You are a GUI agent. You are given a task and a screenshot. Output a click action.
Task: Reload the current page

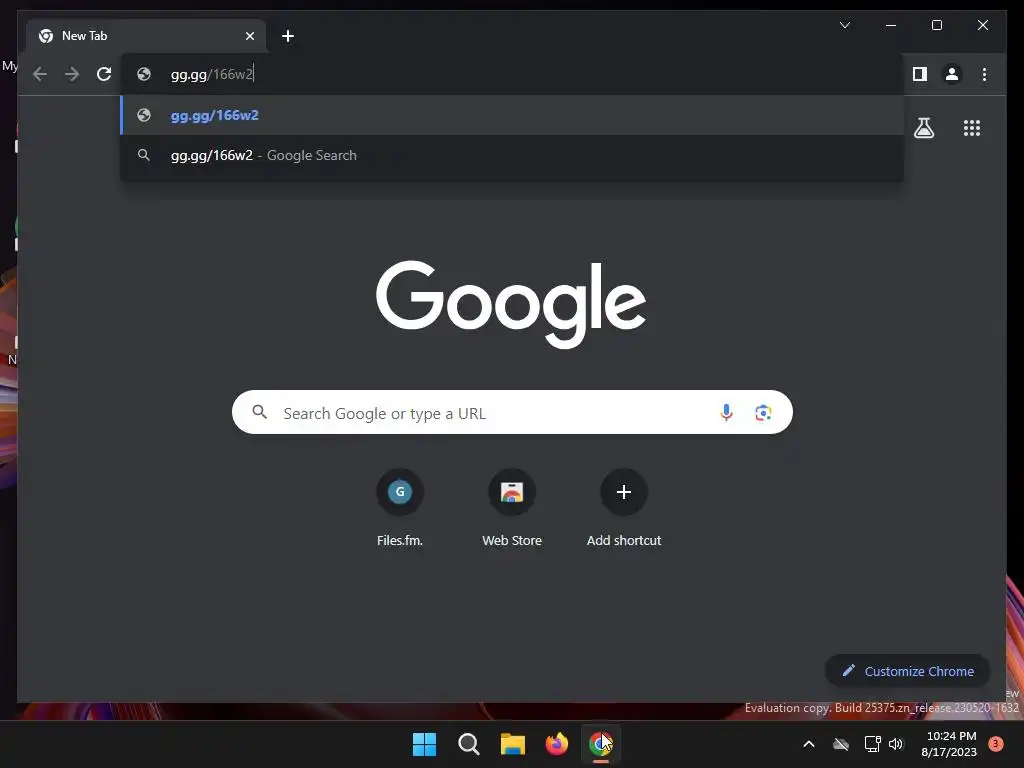coord(104,74)
